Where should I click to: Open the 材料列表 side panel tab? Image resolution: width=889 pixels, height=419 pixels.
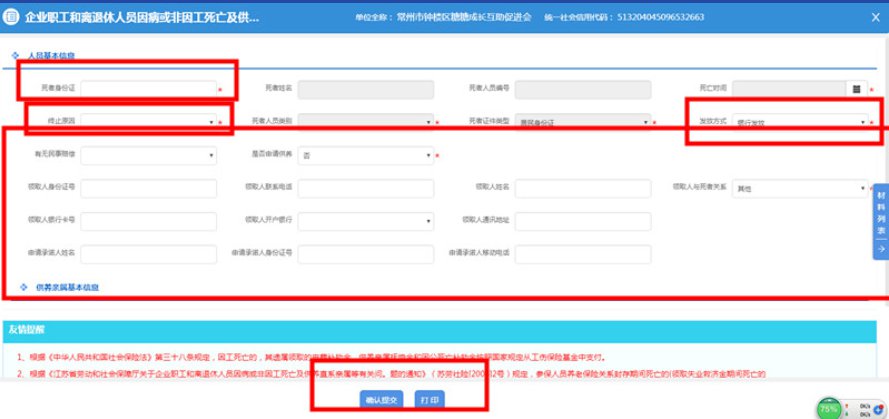click(x=880, y=222)
